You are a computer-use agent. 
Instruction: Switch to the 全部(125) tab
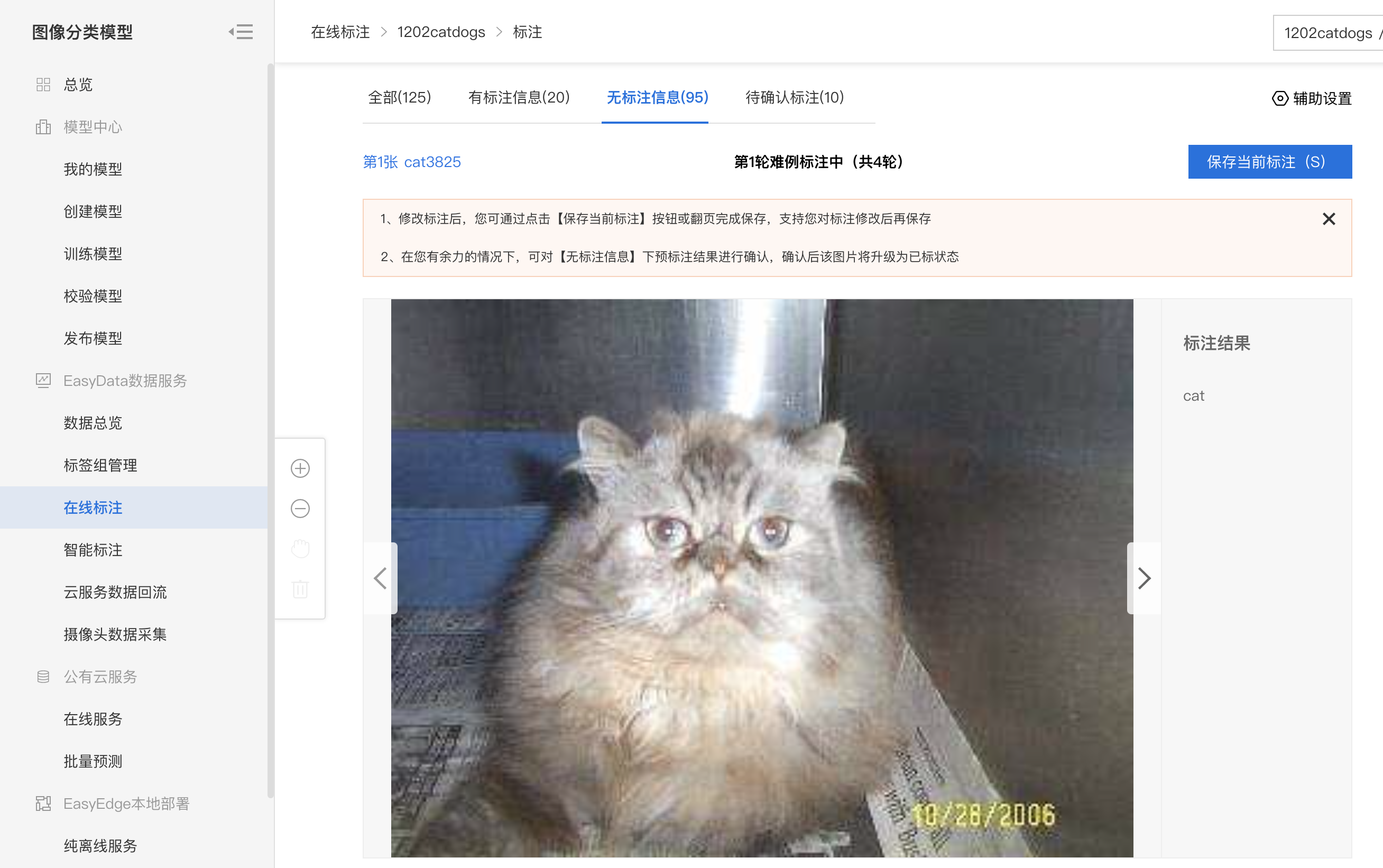400,98
